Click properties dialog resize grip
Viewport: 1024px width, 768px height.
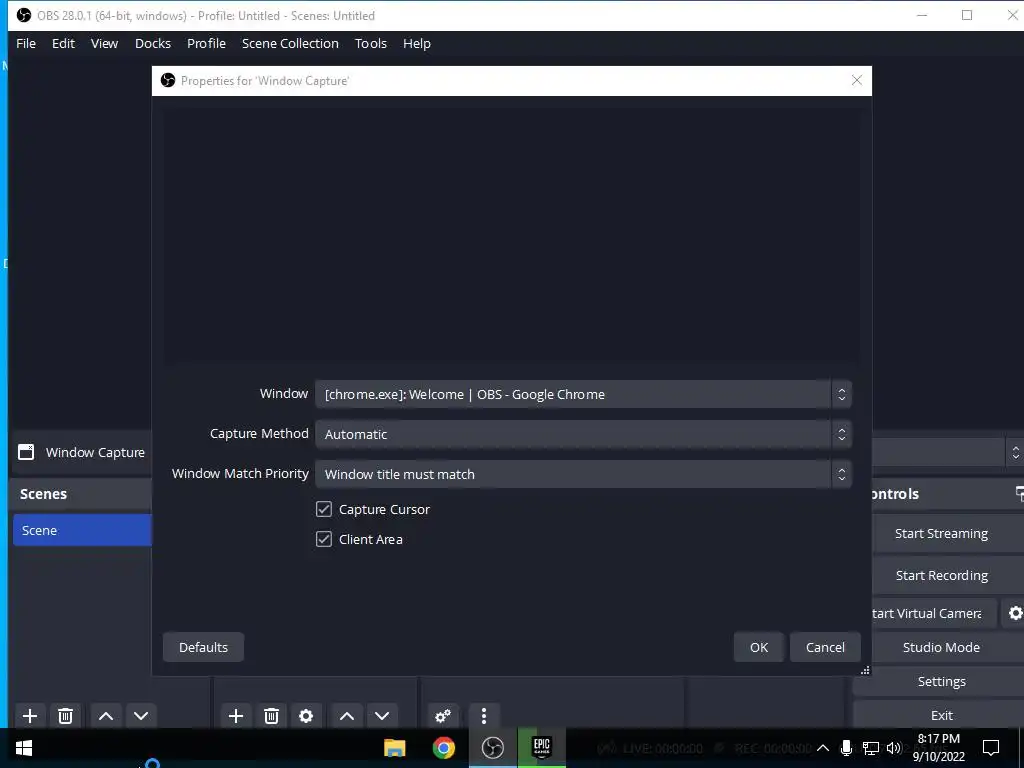865,670
